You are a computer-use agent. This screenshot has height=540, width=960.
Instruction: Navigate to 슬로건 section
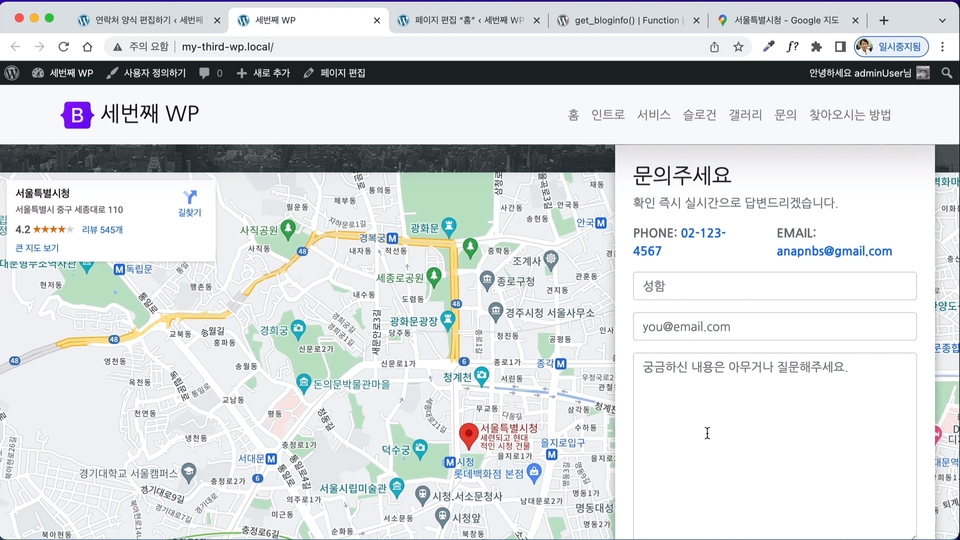pyautogui.click(x=700, y=114)
